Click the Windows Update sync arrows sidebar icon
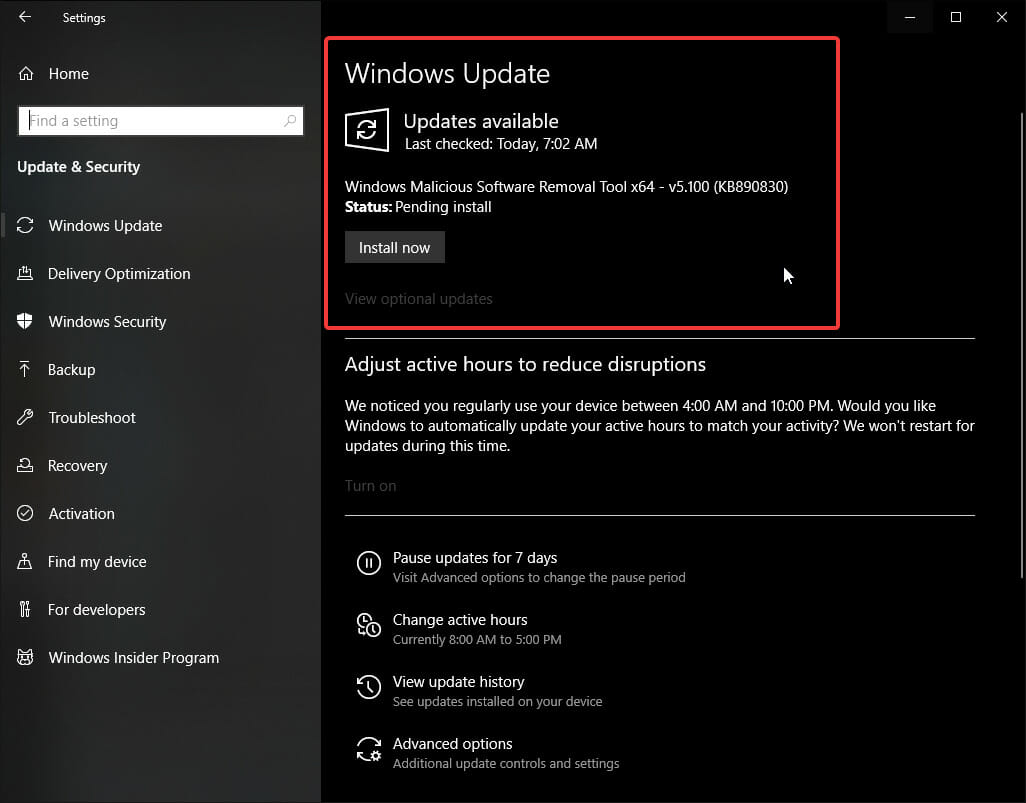 [25, 226]
